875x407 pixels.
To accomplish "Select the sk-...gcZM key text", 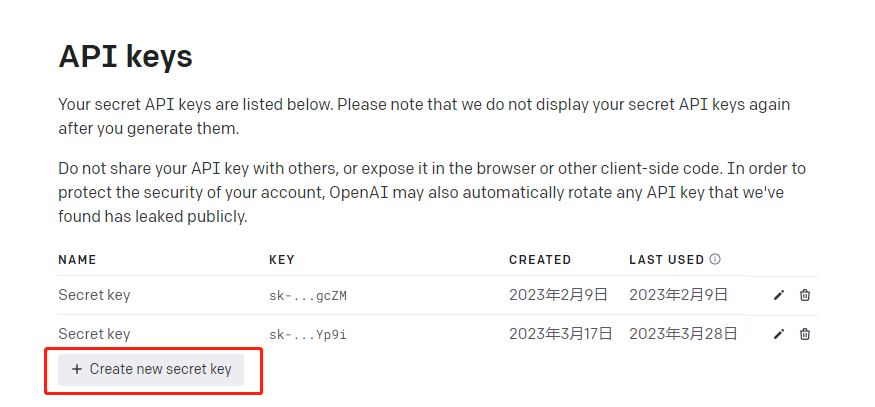I will (308, 296).
